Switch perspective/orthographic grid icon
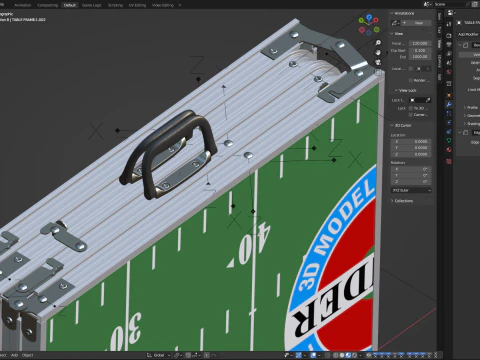Image resolution: width=480 pixels, height=360 pixels. click(x=378, y=72)
